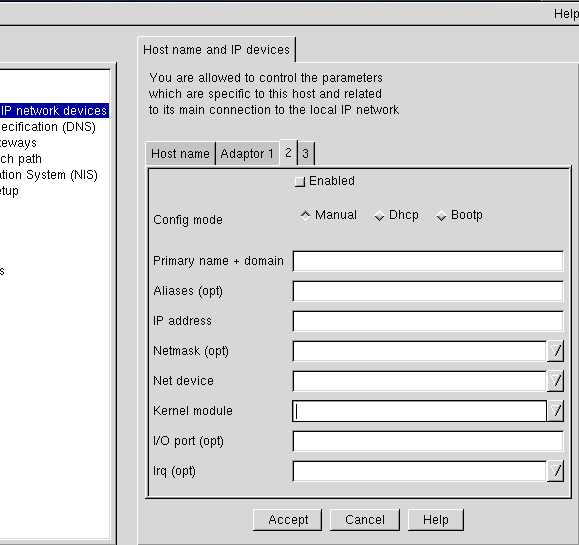The width and height of the screenshot is (579, 545).
Task: Open the Net device dropdown arrow
Action: coord(556,381)
